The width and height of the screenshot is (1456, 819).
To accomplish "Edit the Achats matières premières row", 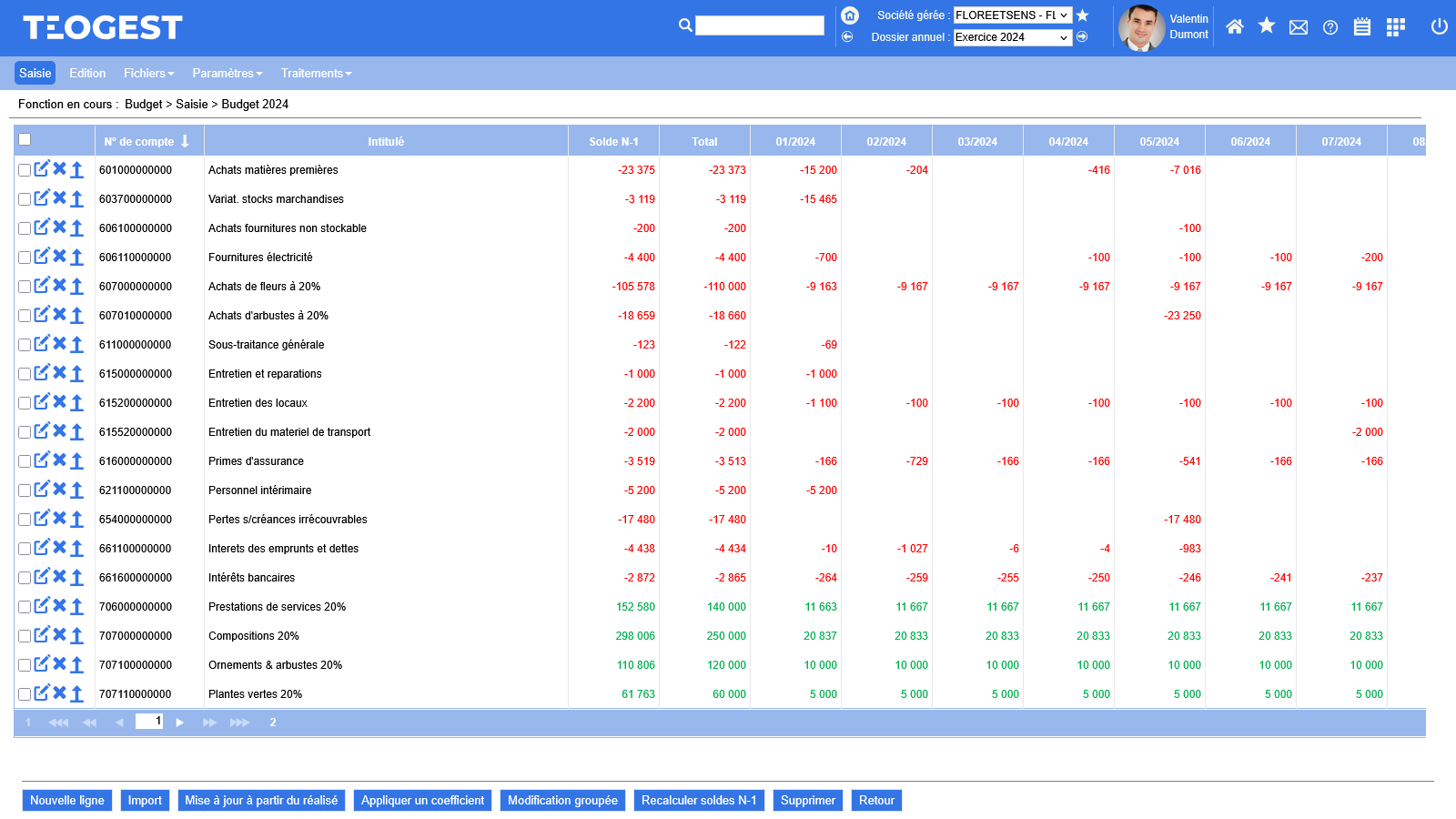I will tap(42, 169).
